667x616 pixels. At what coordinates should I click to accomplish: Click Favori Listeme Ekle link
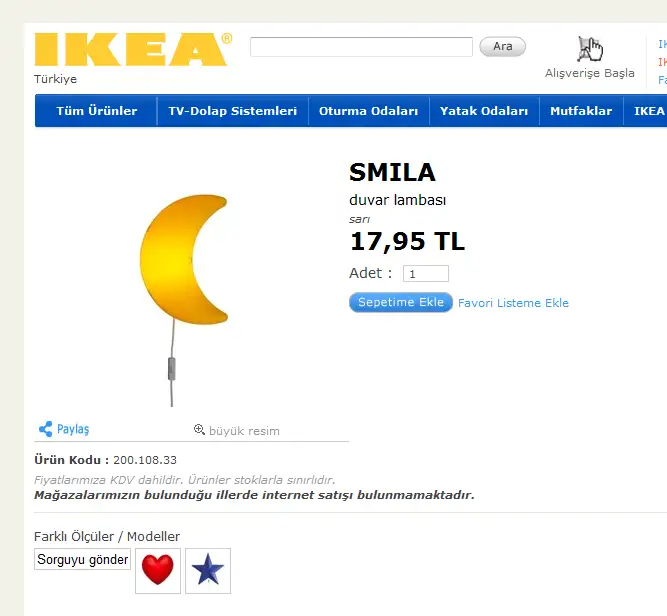(x=513, y=303)
